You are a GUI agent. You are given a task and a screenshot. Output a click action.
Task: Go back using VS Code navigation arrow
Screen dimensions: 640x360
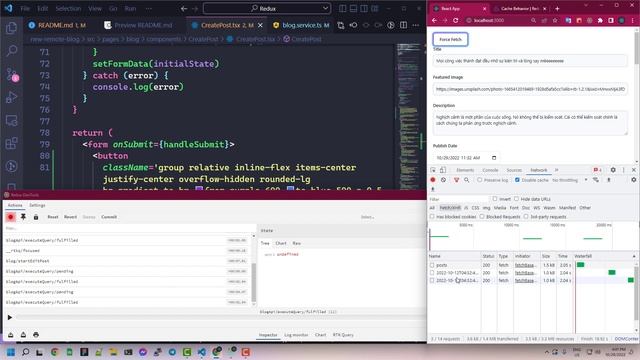point(184,8)
